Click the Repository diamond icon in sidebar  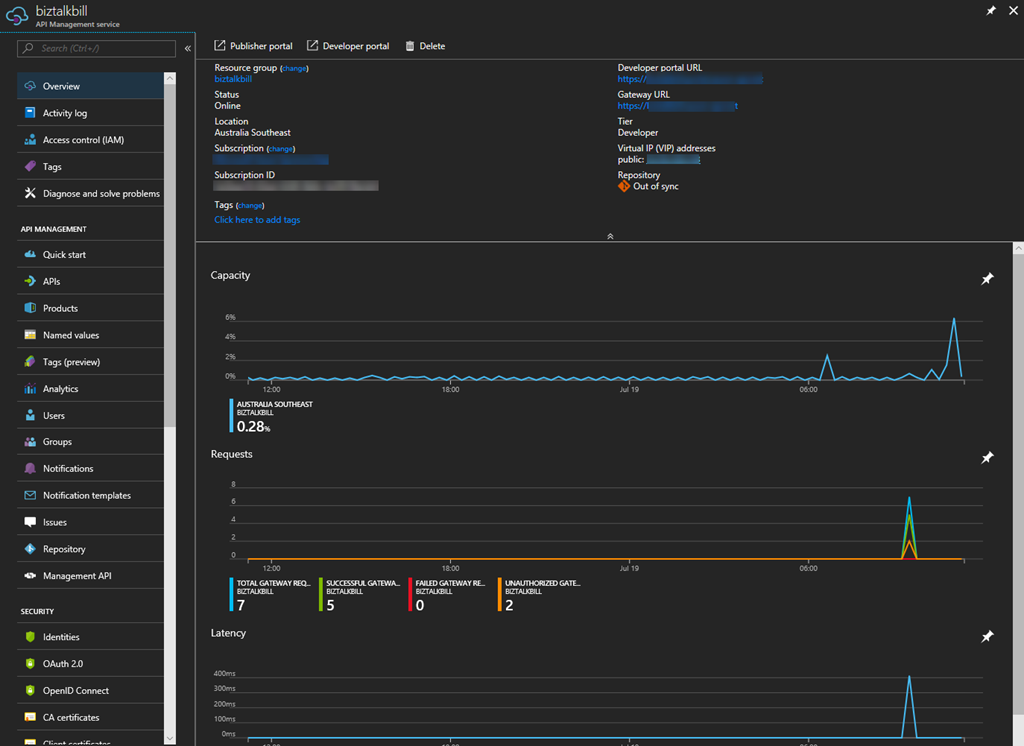(30, 549)
